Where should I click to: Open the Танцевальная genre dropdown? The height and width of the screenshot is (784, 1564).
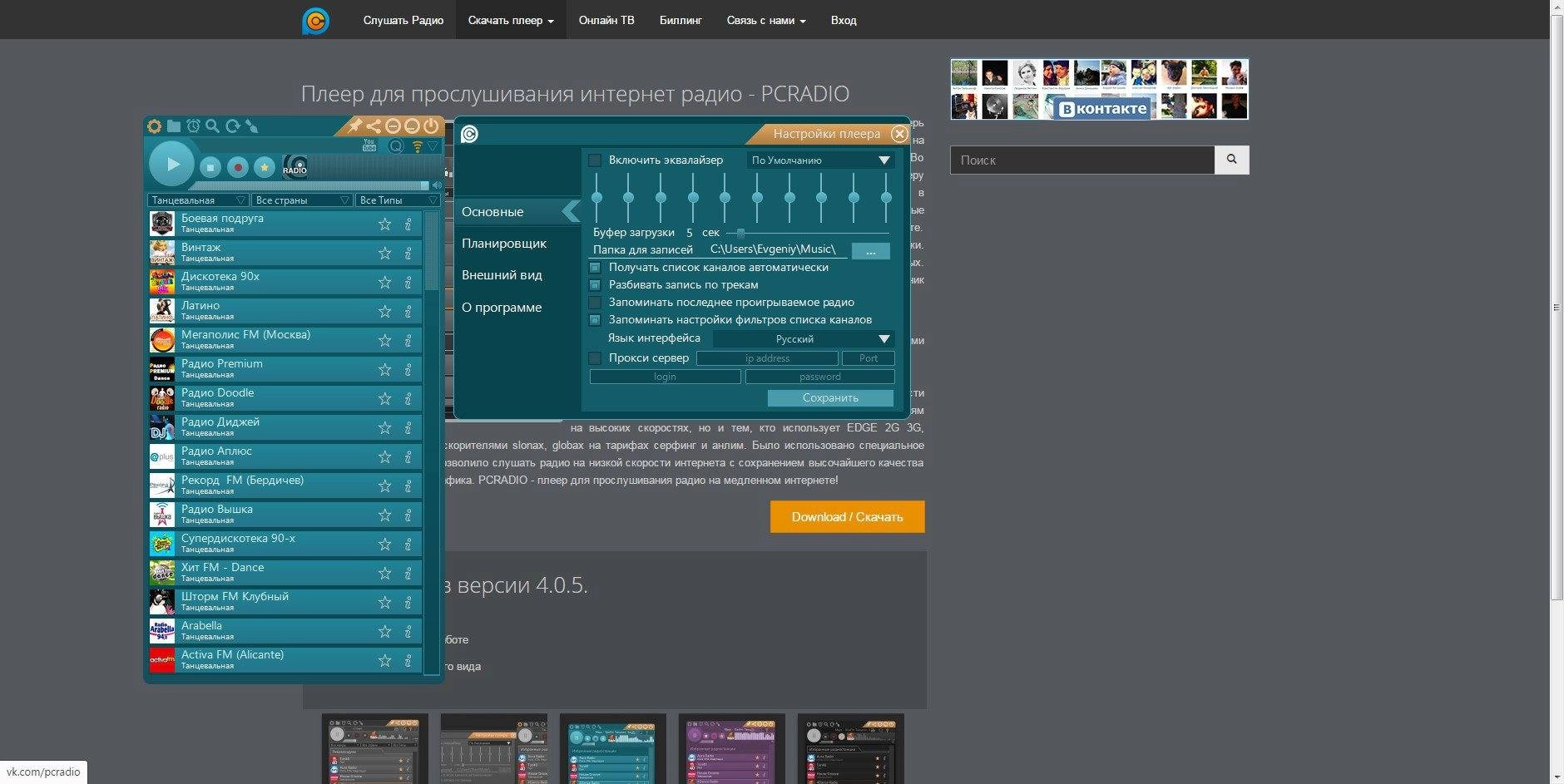pyautogui.click(x=198, y=200)
